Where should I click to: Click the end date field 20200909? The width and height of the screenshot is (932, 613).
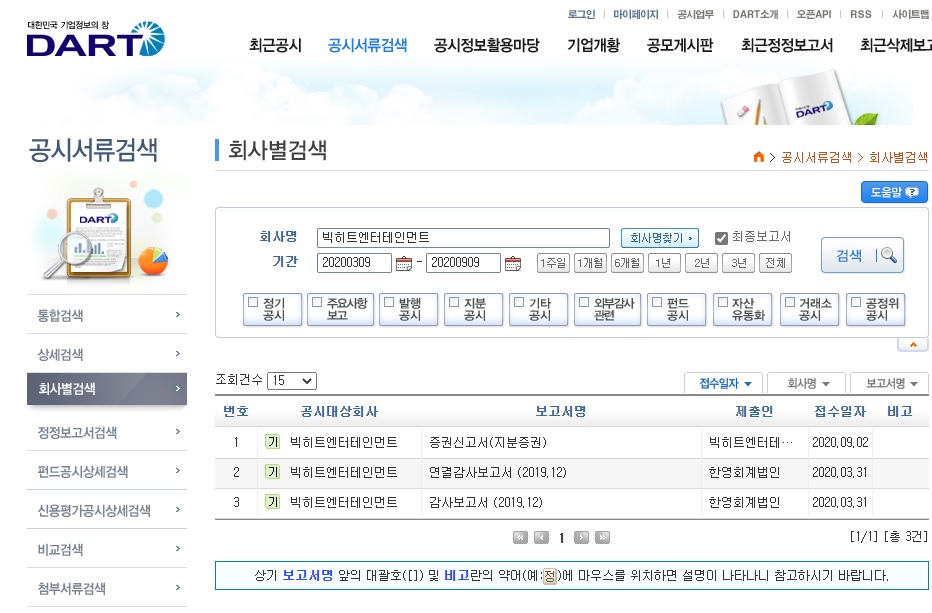coord(463,263)
